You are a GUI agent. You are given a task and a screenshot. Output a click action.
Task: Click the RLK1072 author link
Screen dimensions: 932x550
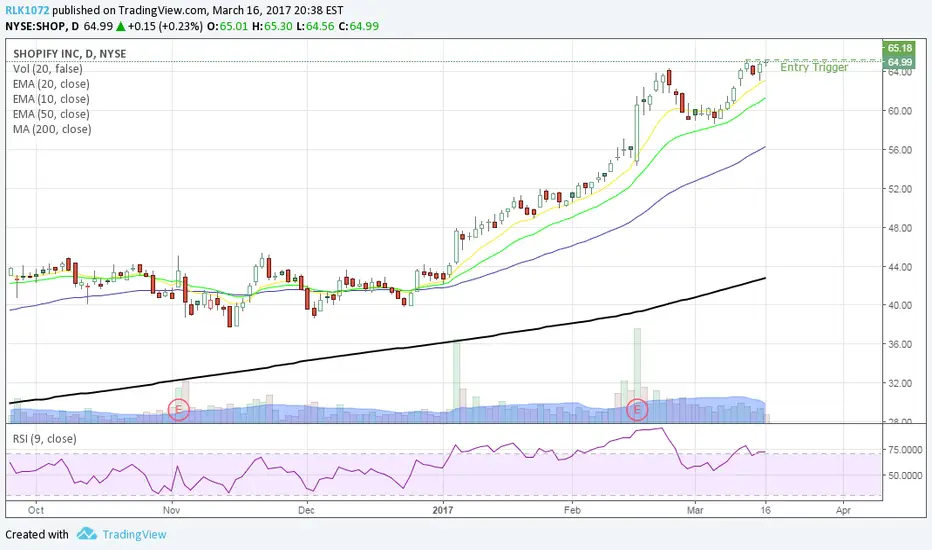(x=27, y=10)
